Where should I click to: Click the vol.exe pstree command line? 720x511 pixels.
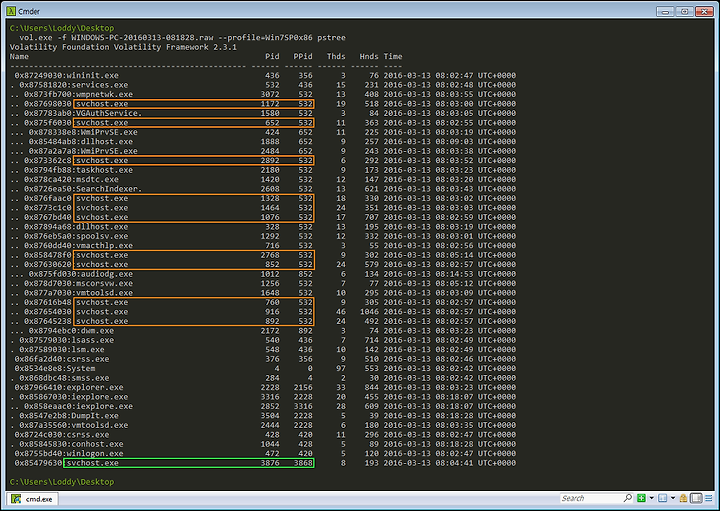point(182,38)
